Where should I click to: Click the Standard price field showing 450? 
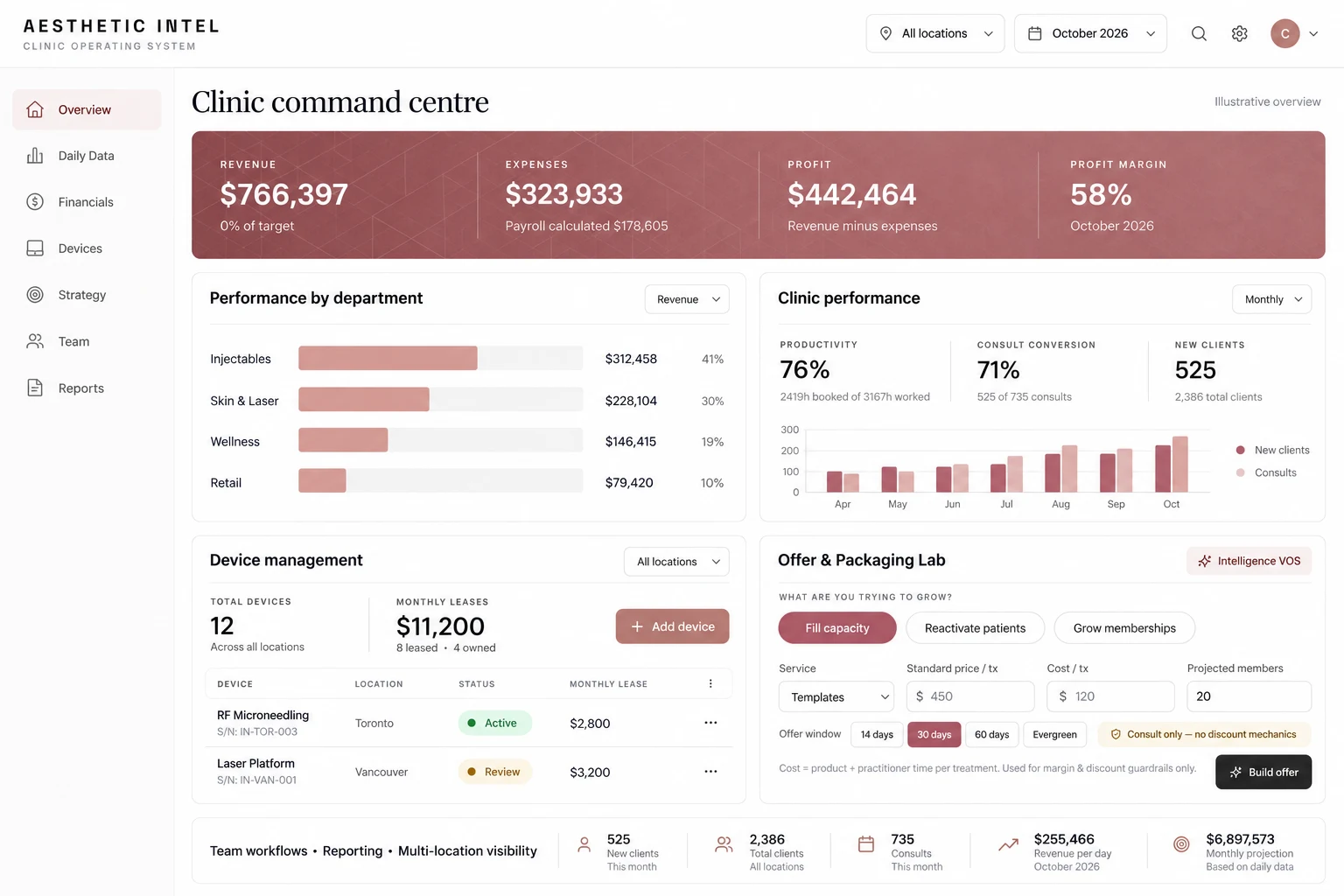click(x=970, y=696)
